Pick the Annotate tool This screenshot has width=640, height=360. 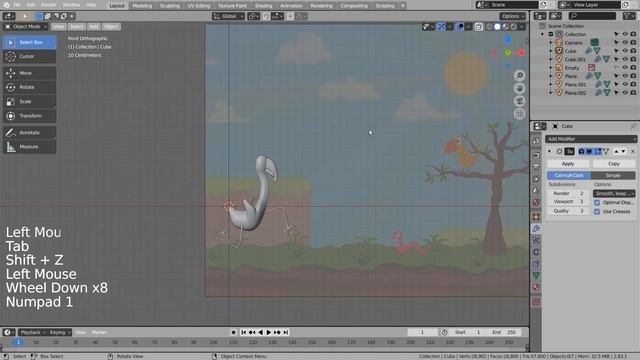29,133
